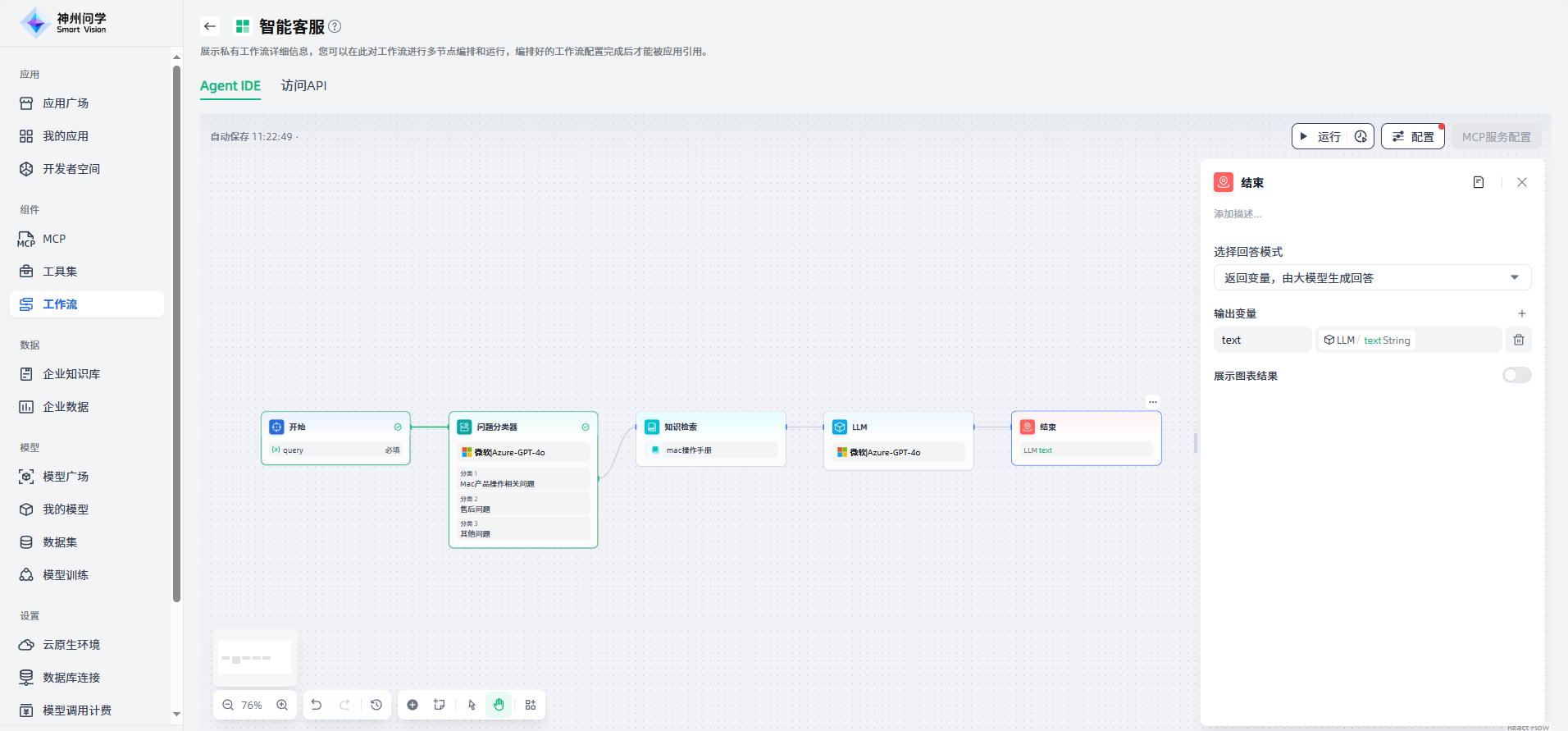Screen dimensions: 1568x731
Task: Click the 运行 button
Action: [x=1320, y=136]
